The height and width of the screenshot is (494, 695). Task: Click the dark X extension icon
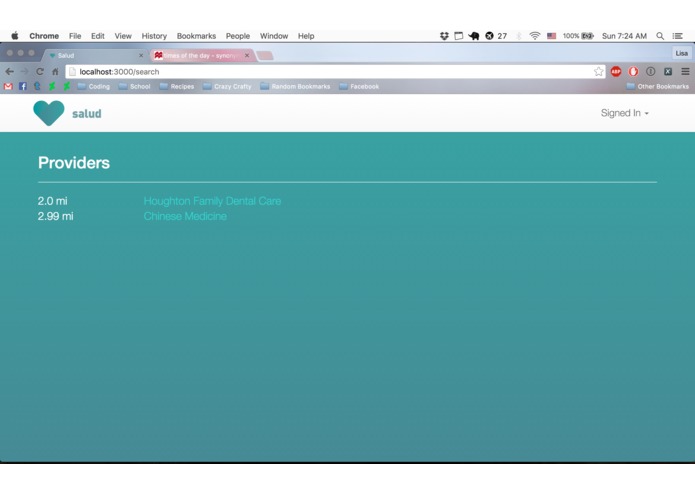pos(668,71)
